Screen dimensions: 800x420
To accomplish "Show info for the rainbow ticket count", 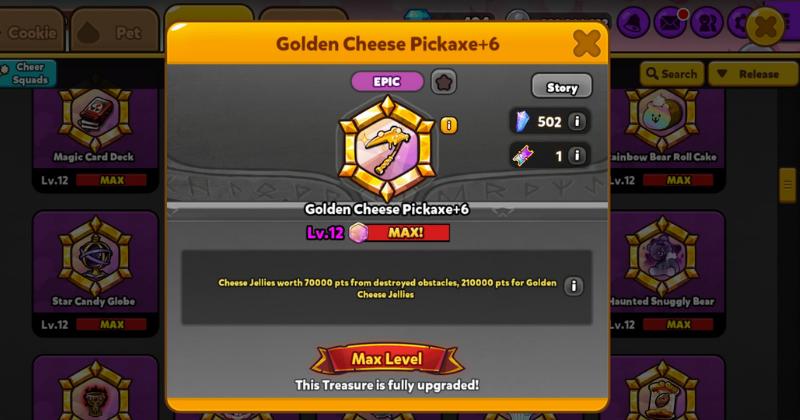I will click(x=577, y=155).
